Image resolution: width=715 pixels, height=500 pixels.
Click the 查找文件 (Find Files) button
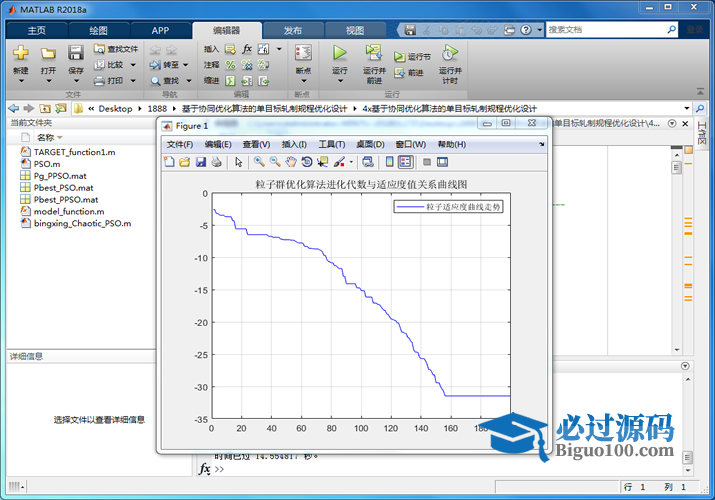click(116, 48)
